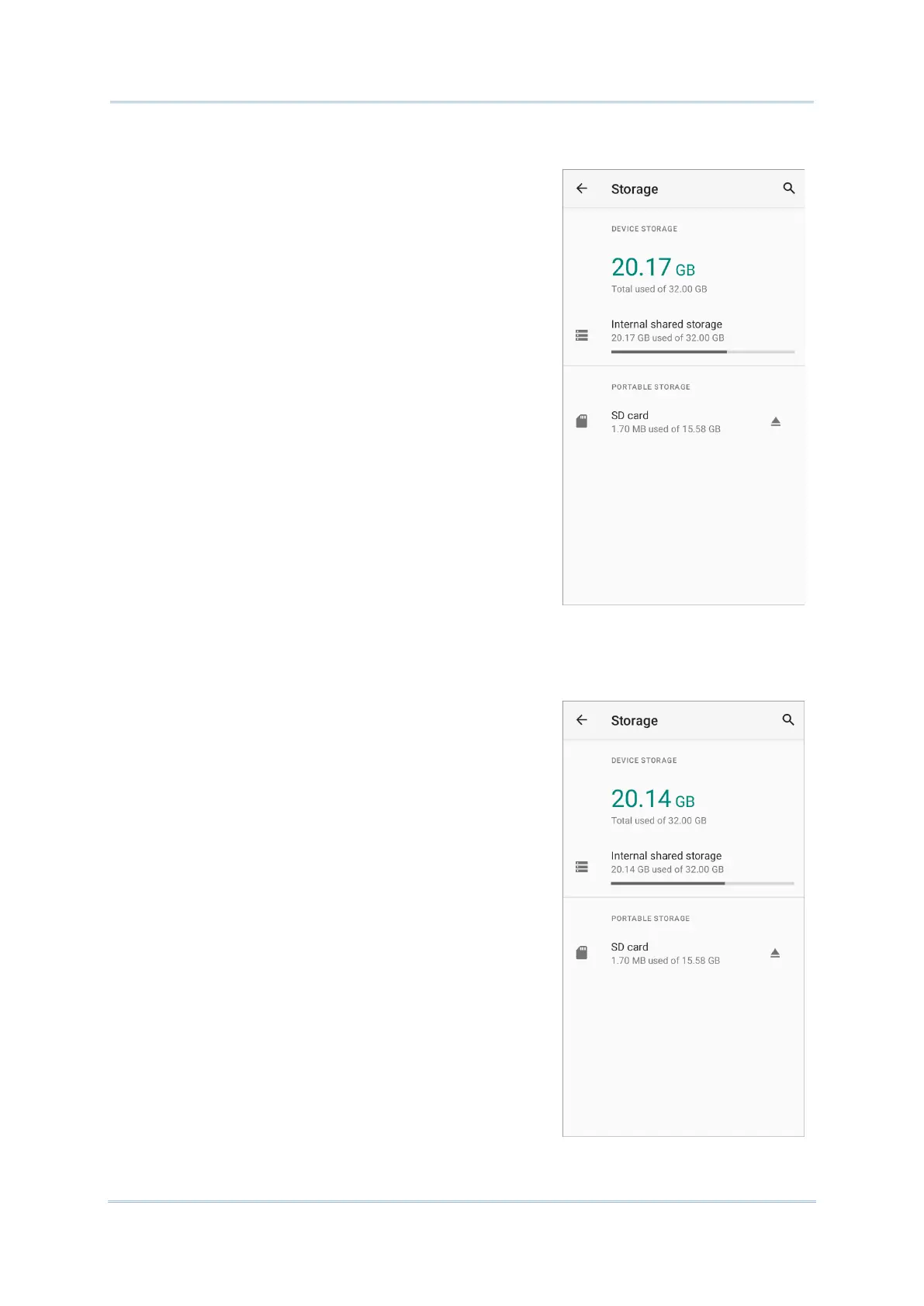Click storage stack icon beside 20.17 GB used entry

582,335
